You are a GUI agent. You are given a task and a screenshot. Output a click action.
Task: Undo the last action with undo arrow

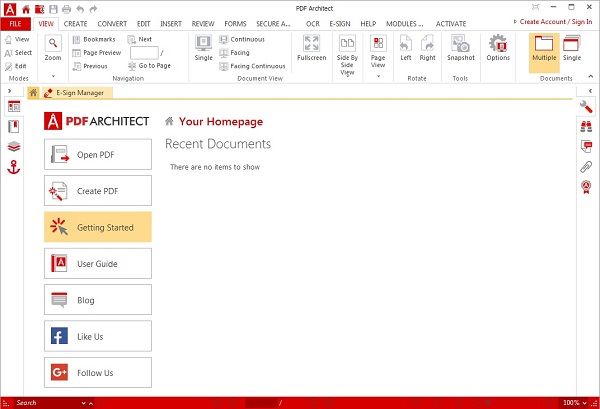pyautogui.click(x=80, y=9)
